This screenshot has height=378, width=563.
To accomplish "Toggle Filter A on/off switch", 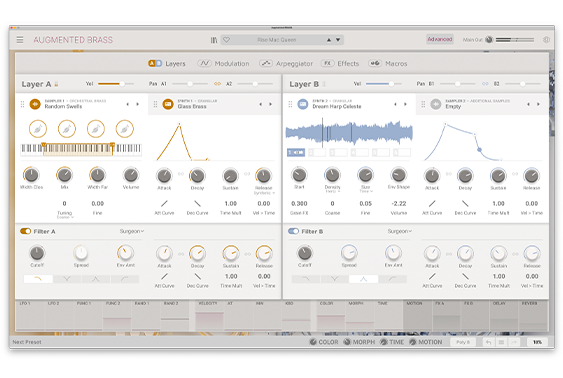I will [25, 231].
